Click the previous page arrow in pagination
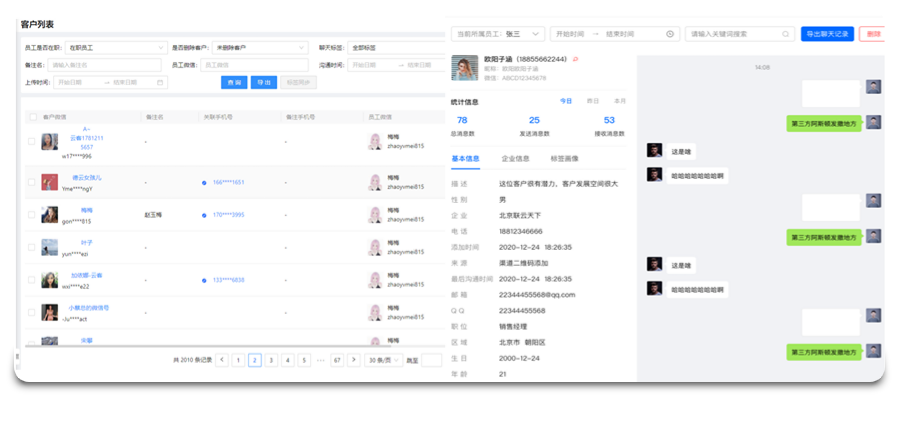Image resolution: width=900 pixels, height=433 pixels. coord(221,360)
